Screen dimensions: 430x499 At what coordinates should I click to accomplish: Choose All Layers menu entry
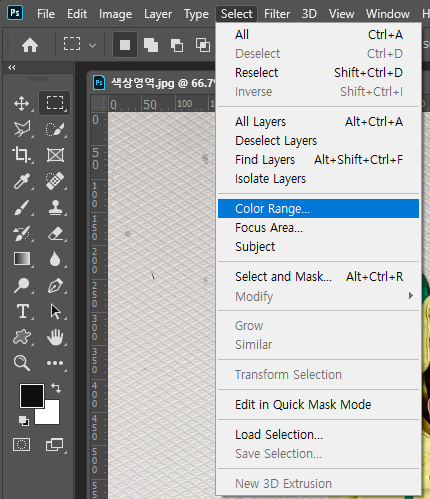(x=318, y=122)
